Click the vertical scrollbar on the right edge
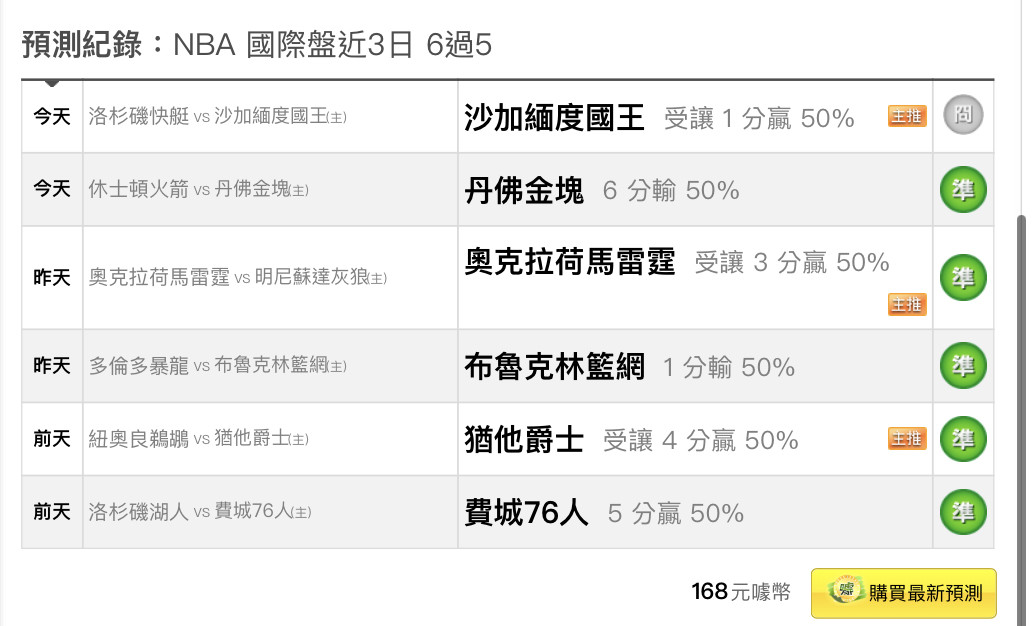Viewport: 1035px width, 626px height. point(1021,416)
